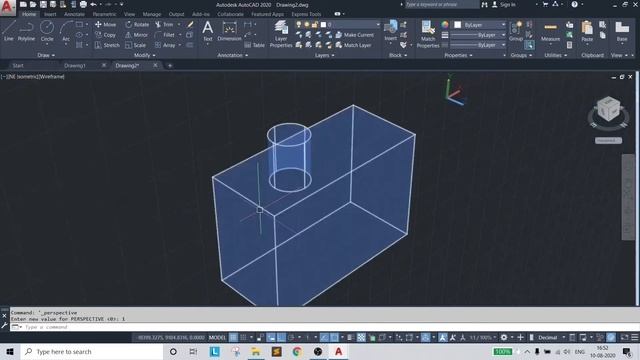Click the Trim tool
640x360 pixels.
click(164, 24)
